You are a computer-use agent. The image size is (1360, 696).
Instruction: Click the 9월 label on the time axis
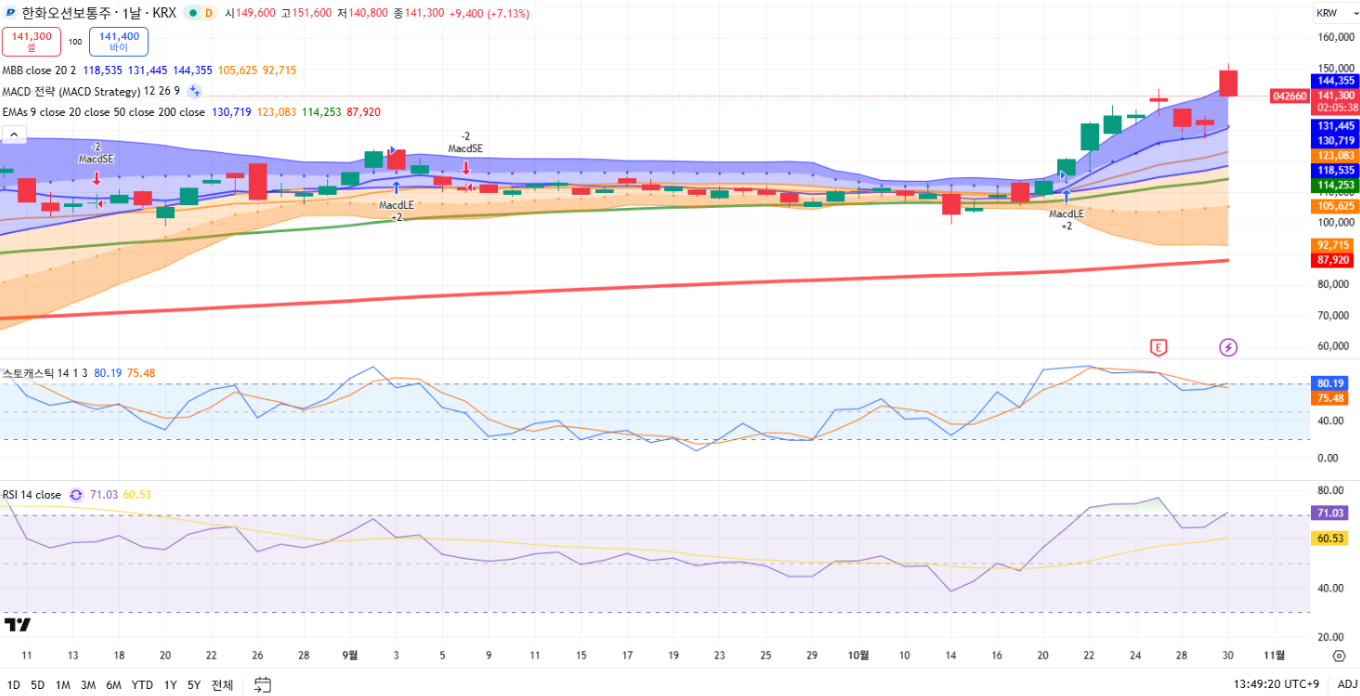click(350, 655)
